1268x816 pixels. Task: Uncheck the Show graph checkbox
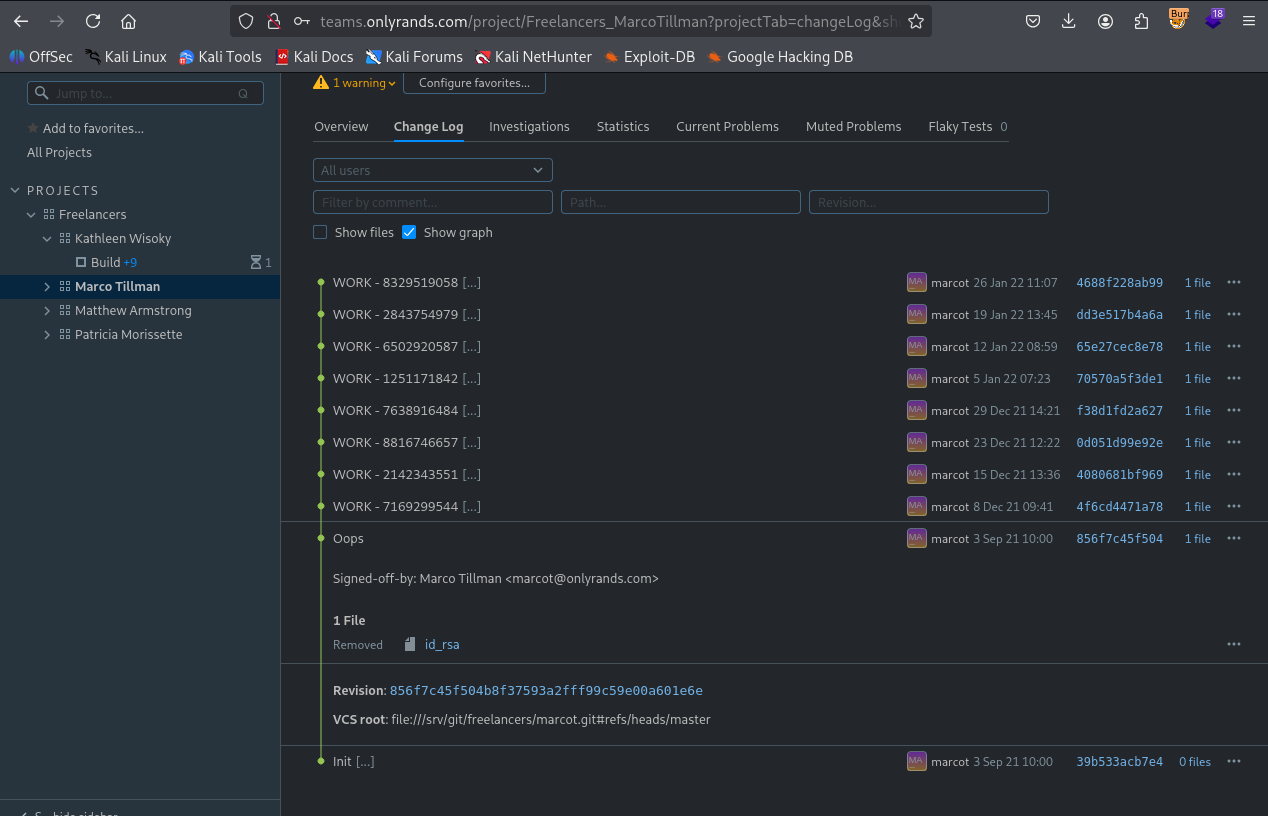tap(409, 232)
